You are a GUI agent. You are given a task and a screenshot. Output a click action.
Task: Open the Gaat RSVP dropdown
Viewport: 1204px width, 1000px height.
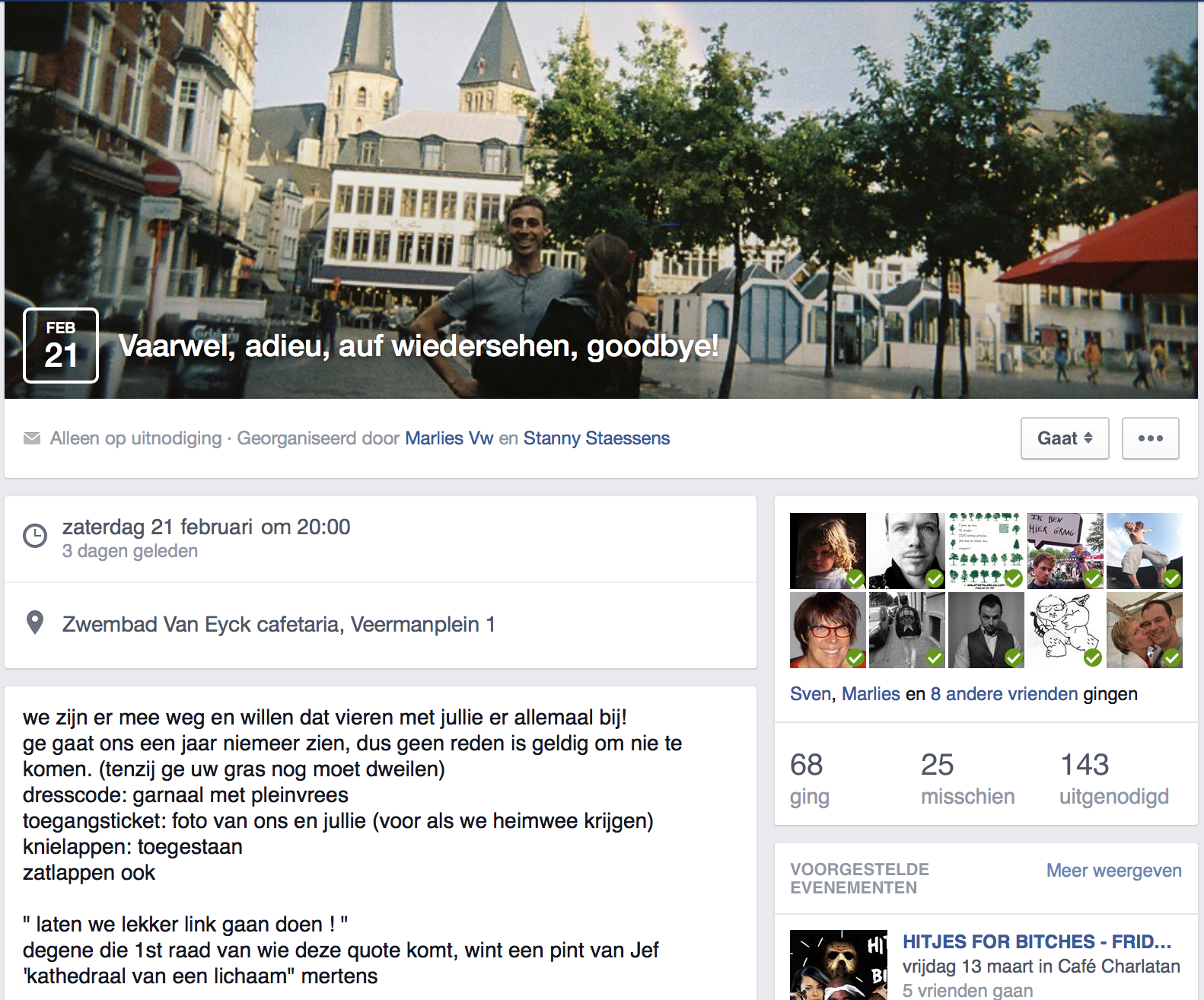click(x=1064, y=438)
